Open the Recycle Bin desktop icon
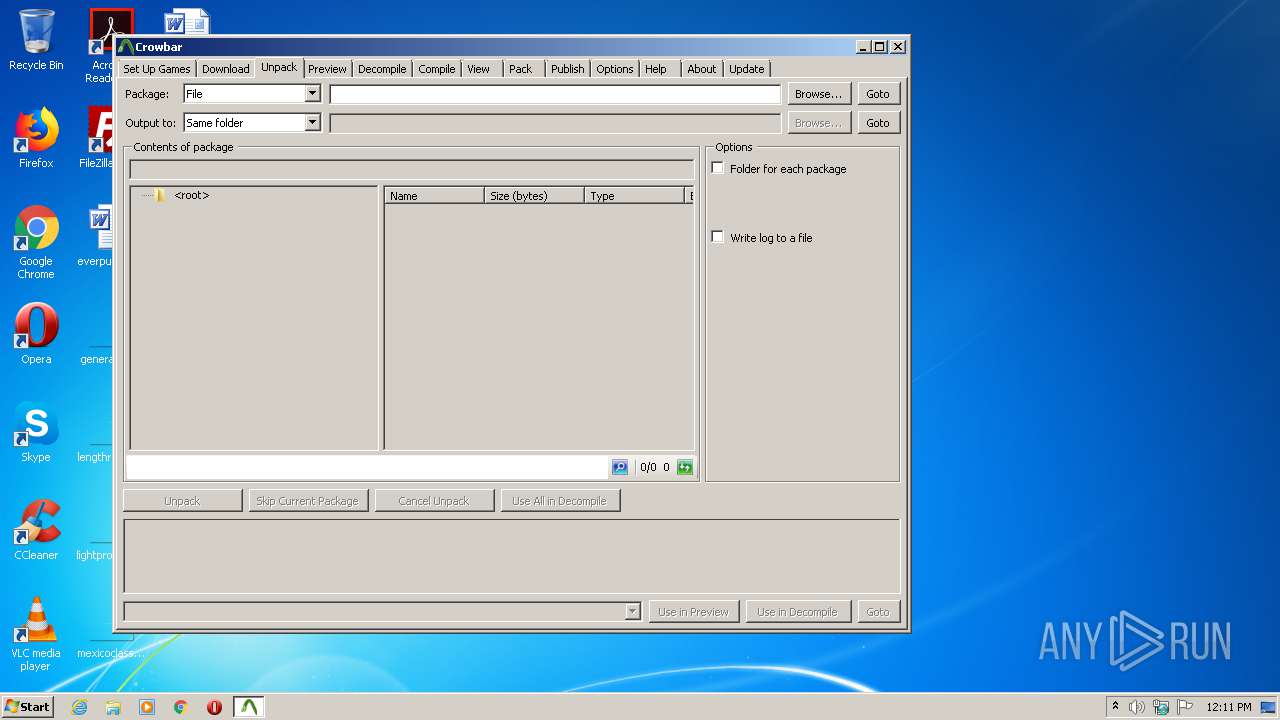 coord(36,40)
